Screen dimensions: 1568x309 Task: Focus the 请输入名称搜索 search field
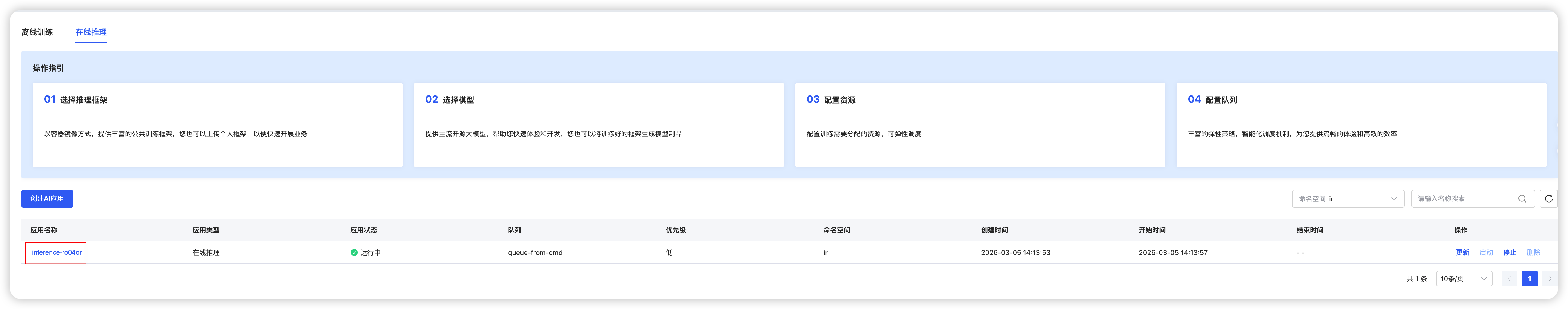(x=1460, y=198)
